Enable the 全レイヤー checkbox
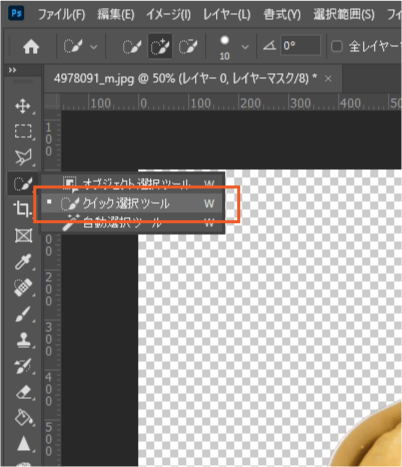Screen dimensions: 402x467 point(337,46)
